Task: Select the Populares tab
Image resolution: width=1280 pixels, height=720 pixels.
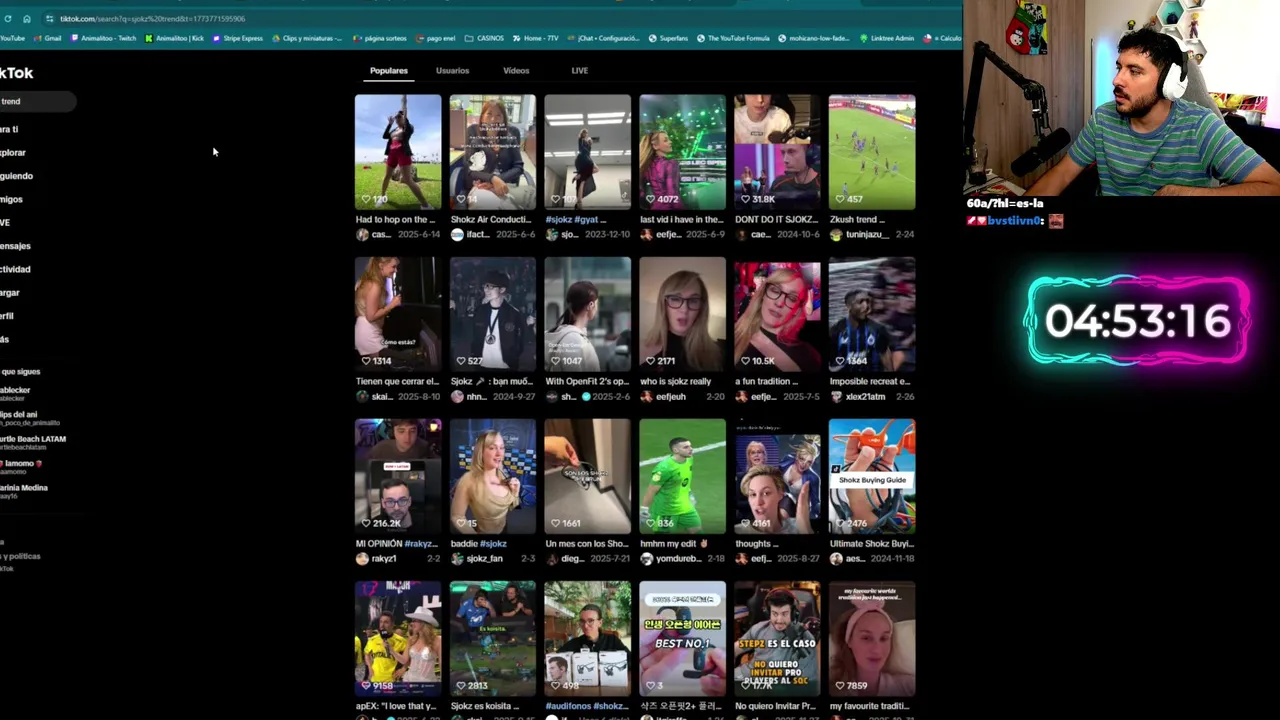Action: (388, 71)
